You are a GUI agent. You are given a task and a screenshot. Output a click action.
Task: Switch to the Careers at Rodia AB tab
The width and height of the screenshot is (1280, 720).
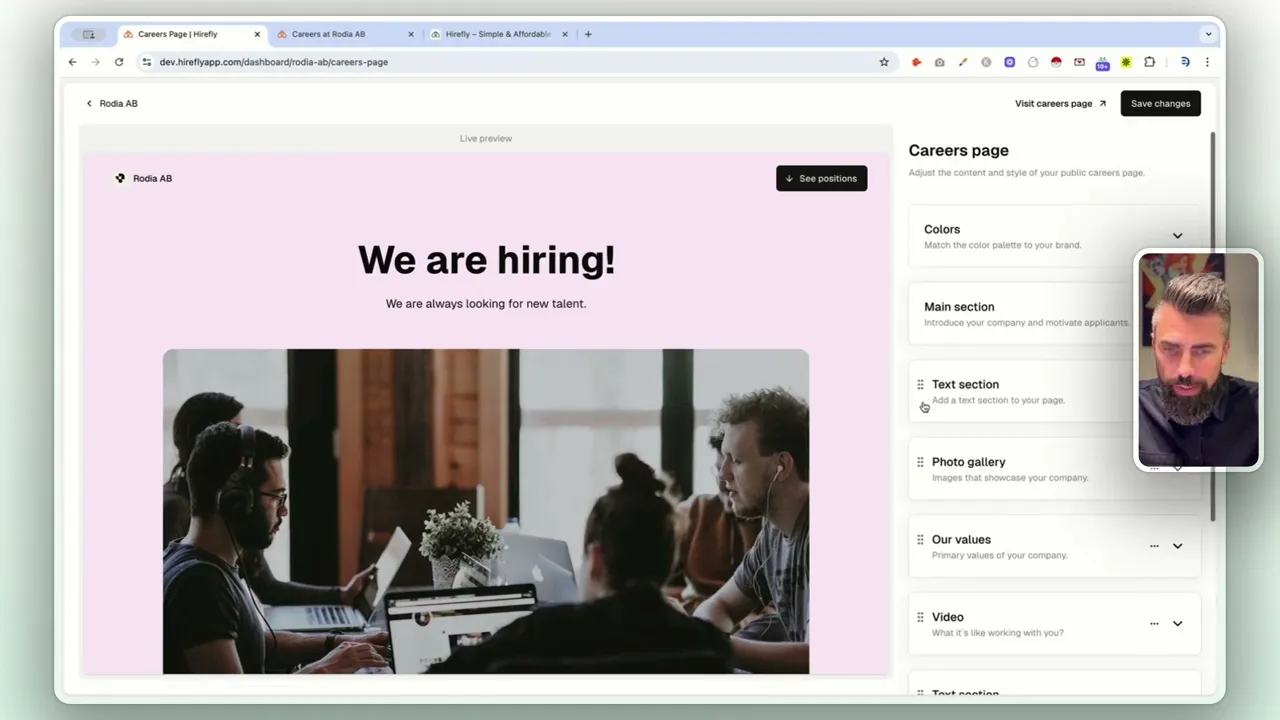346,34
